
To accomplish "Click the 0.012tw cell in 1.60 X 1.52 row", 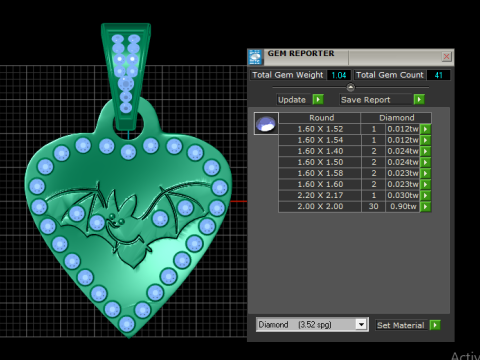I will pyautogui.click(x=403, y=129).
